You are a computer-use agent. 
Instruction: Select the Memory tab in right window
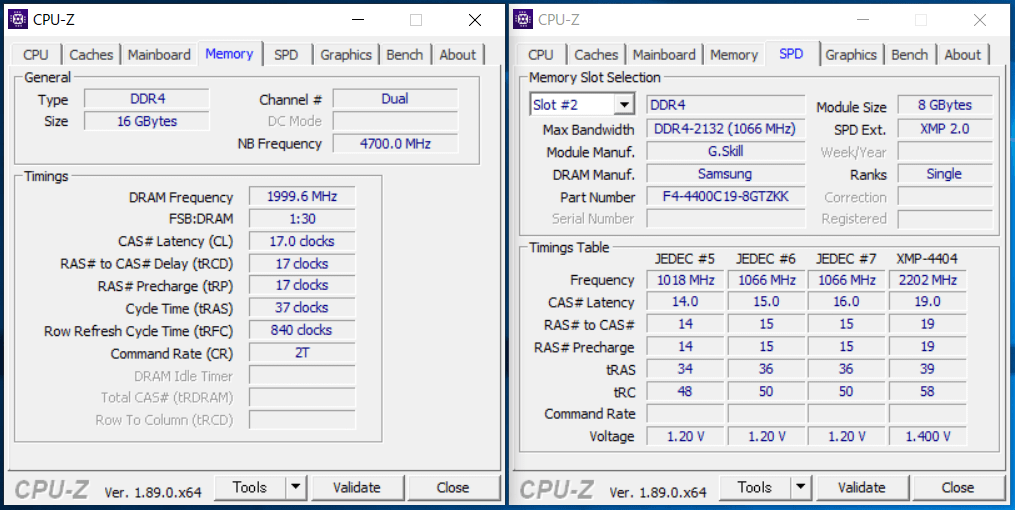[734, 55]
